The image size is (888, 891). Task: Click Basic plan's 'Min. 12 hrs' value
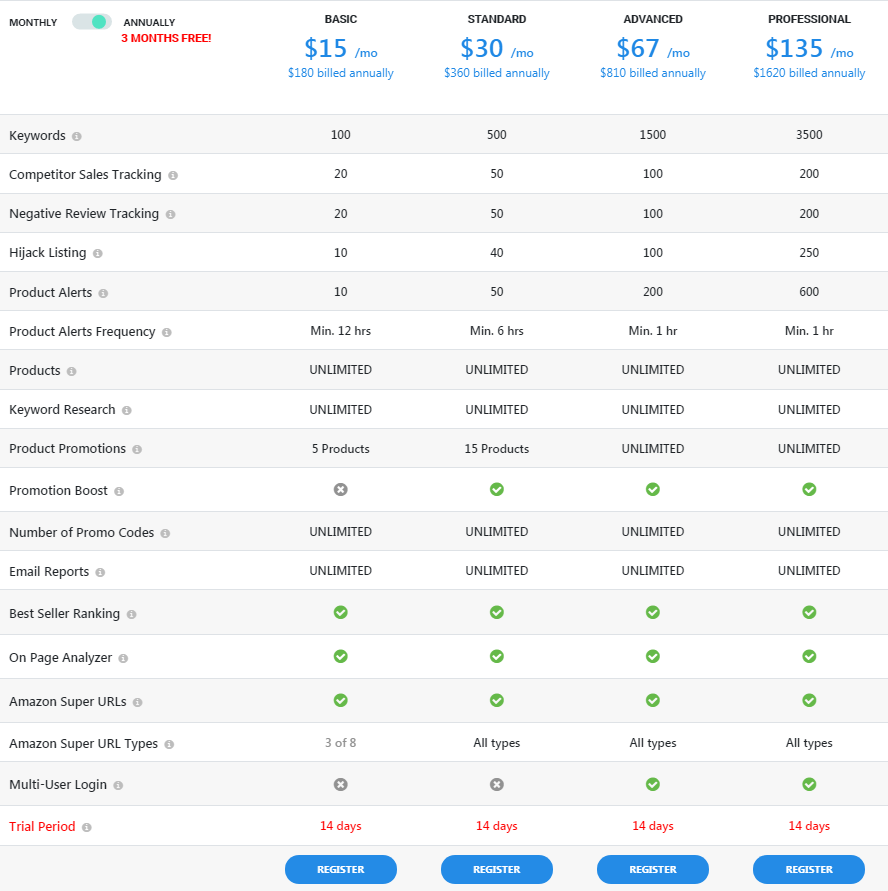341,331
